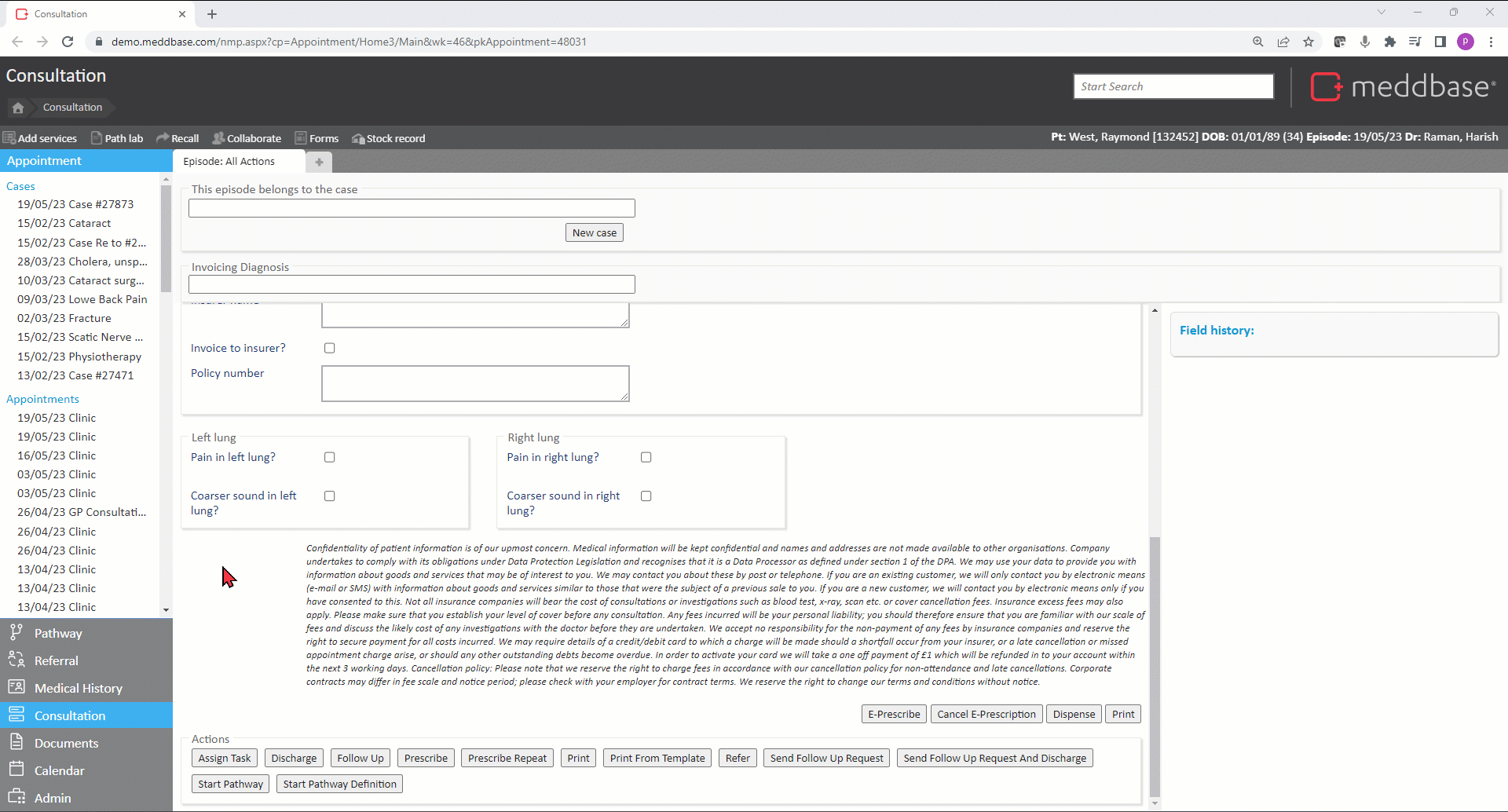Open Add services from toolbar
Viewport: 1508px width, 812px height.
click(x=40, y=138)
